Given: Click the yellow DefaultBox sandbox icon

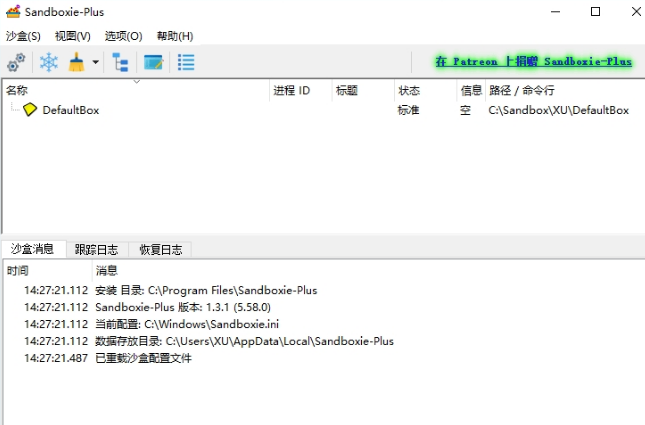Looking at the screenshot, I should [30, 110].
